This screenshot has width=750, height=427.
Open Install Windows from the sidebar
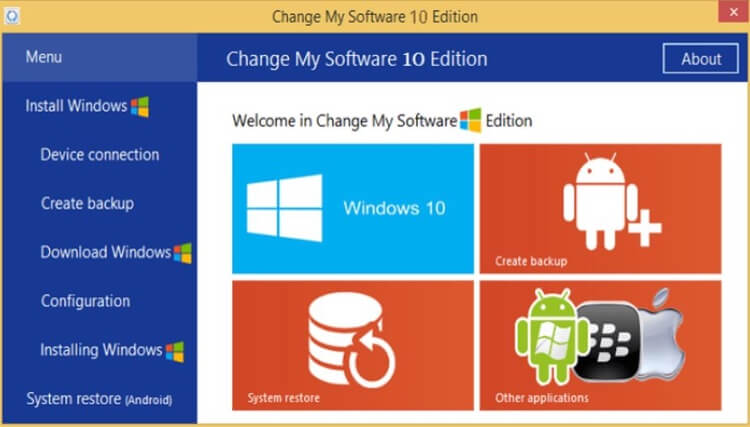tap(76, 106)
